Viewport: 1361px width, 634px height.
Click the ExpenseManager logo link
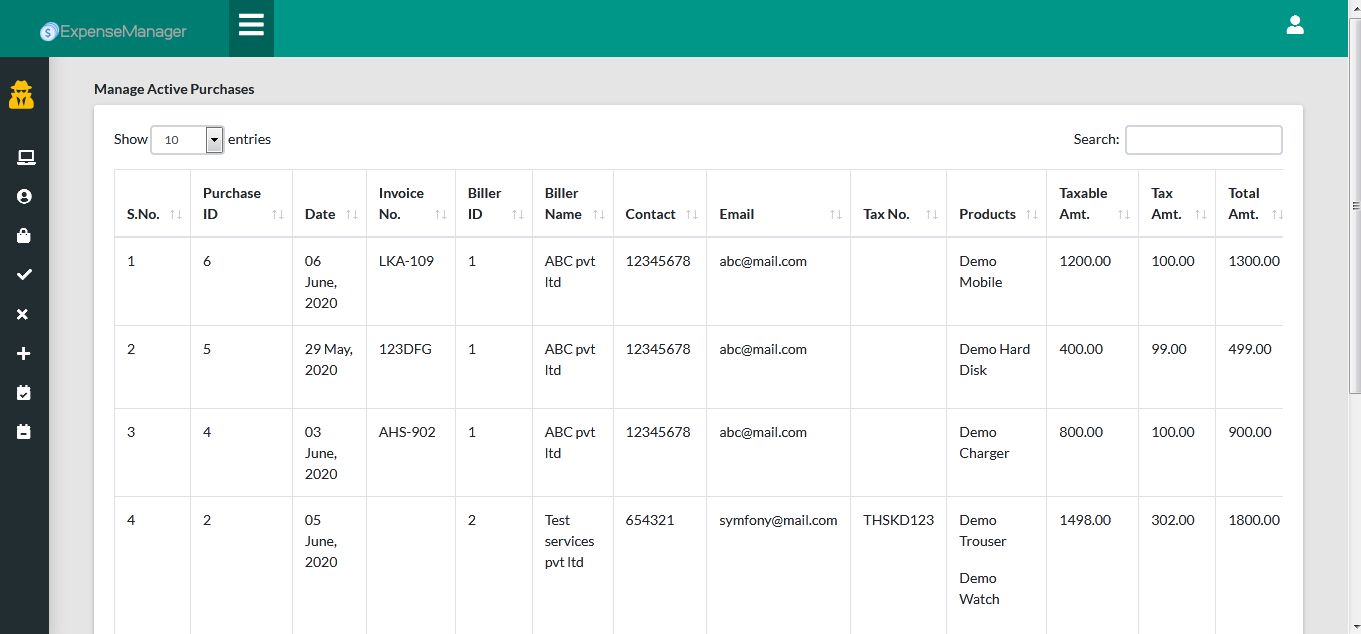[113, 31]
